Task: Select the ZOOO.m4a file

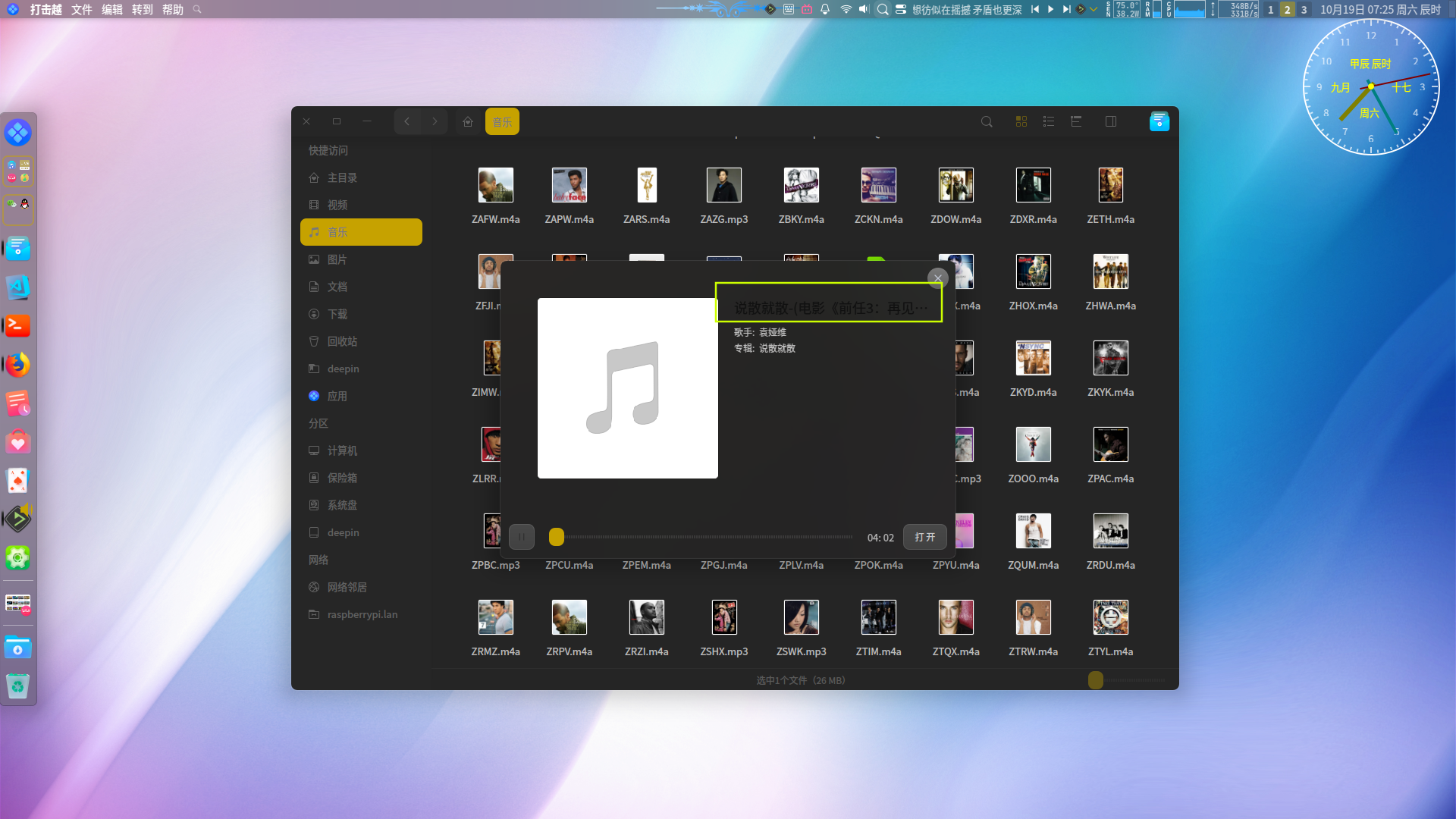Action: (x=1034, y=455)
